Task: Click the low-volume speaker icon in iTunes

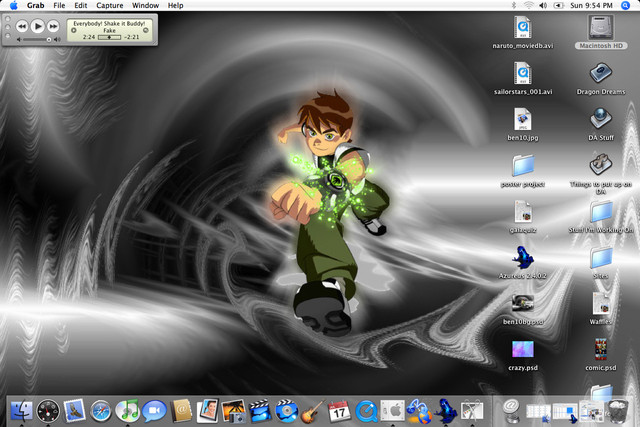Action: coord(19,40)
